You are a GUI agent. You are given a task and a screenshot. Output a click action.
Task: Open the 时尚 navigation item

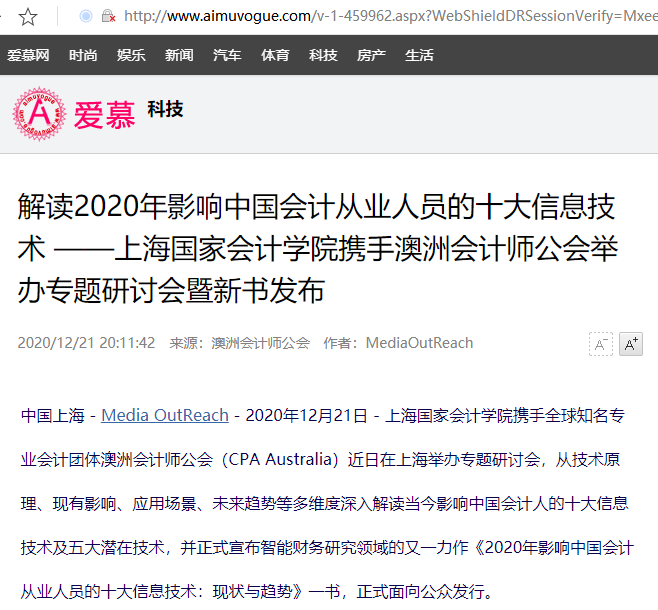click(83, 55)
